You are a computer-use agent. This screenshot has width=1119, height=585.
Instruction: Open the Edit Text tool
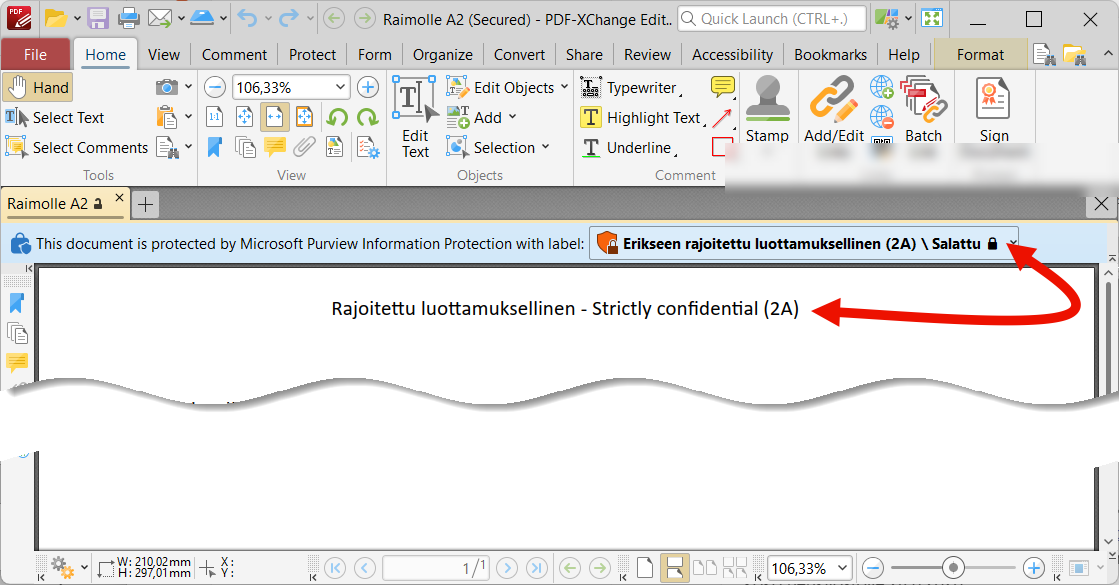pyautogui.click(x=415, y=118)
